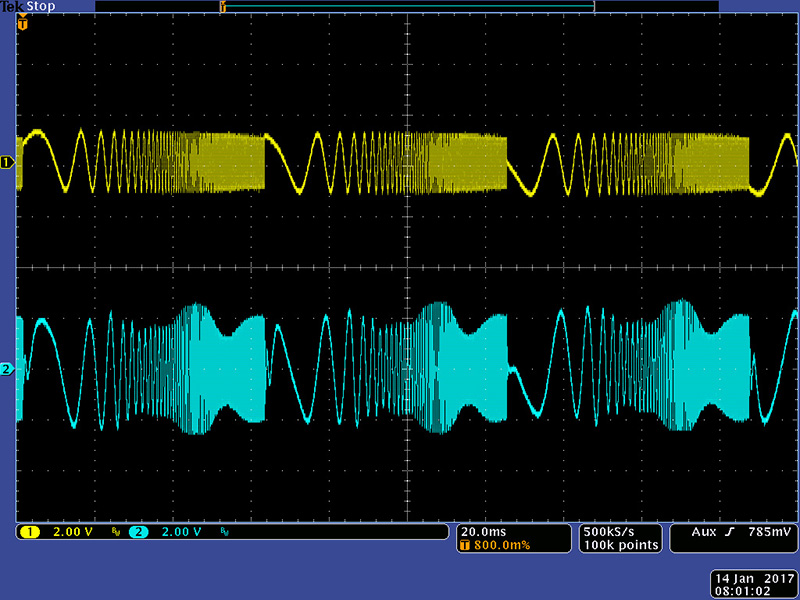
Task: Click the channel 1 ground marker
Action: (x=7, y=161)
